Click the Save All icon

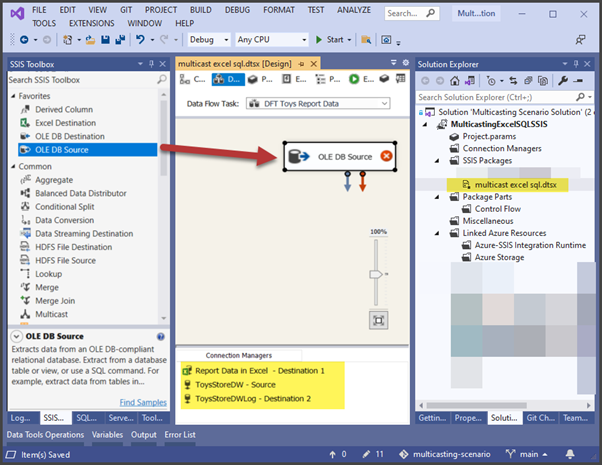[x=120, y=40]
